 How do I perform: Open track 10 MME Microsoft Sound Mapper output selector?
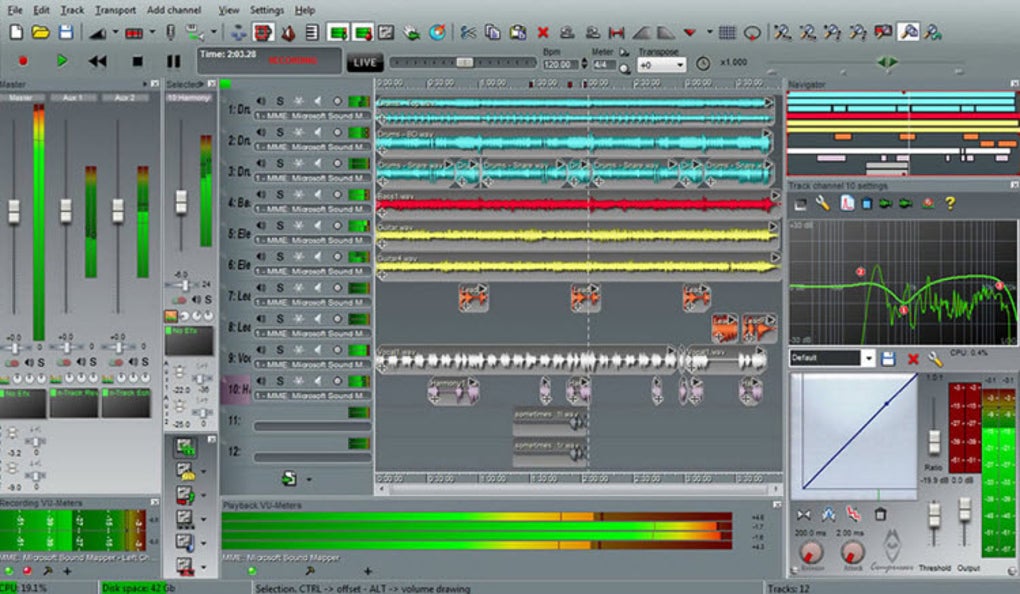pos(312,396)
